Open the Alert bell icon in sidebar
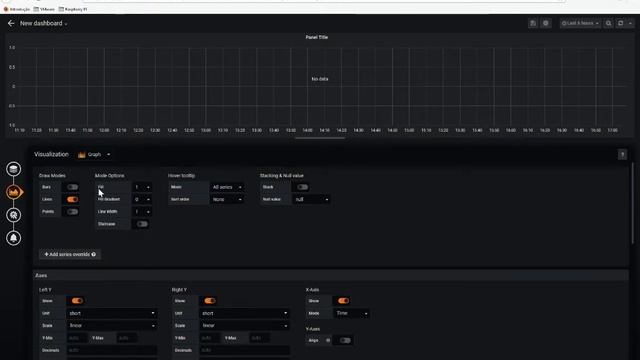 [x=13, y=238]
